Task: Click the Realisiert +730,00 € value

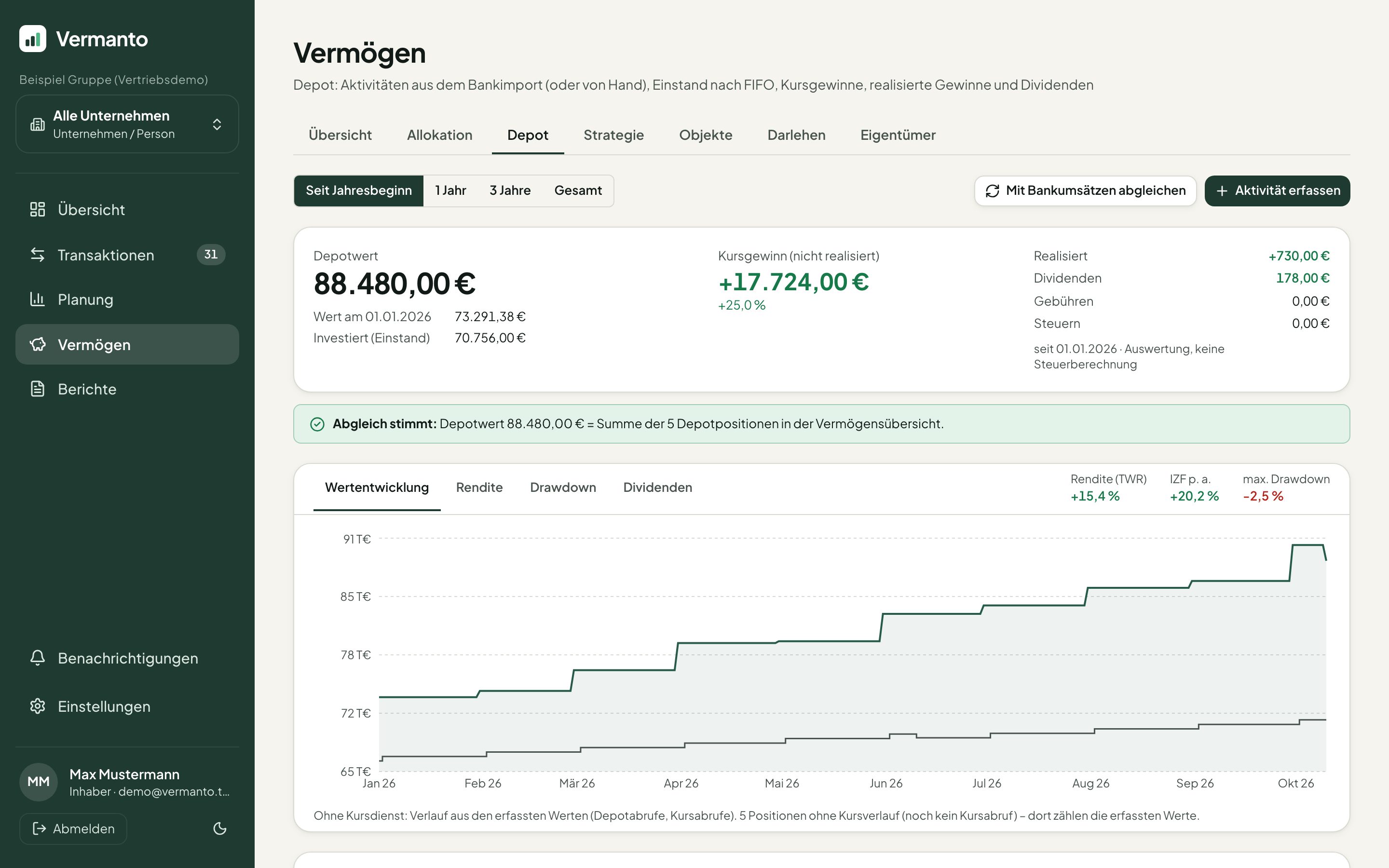Action: 1299,256
